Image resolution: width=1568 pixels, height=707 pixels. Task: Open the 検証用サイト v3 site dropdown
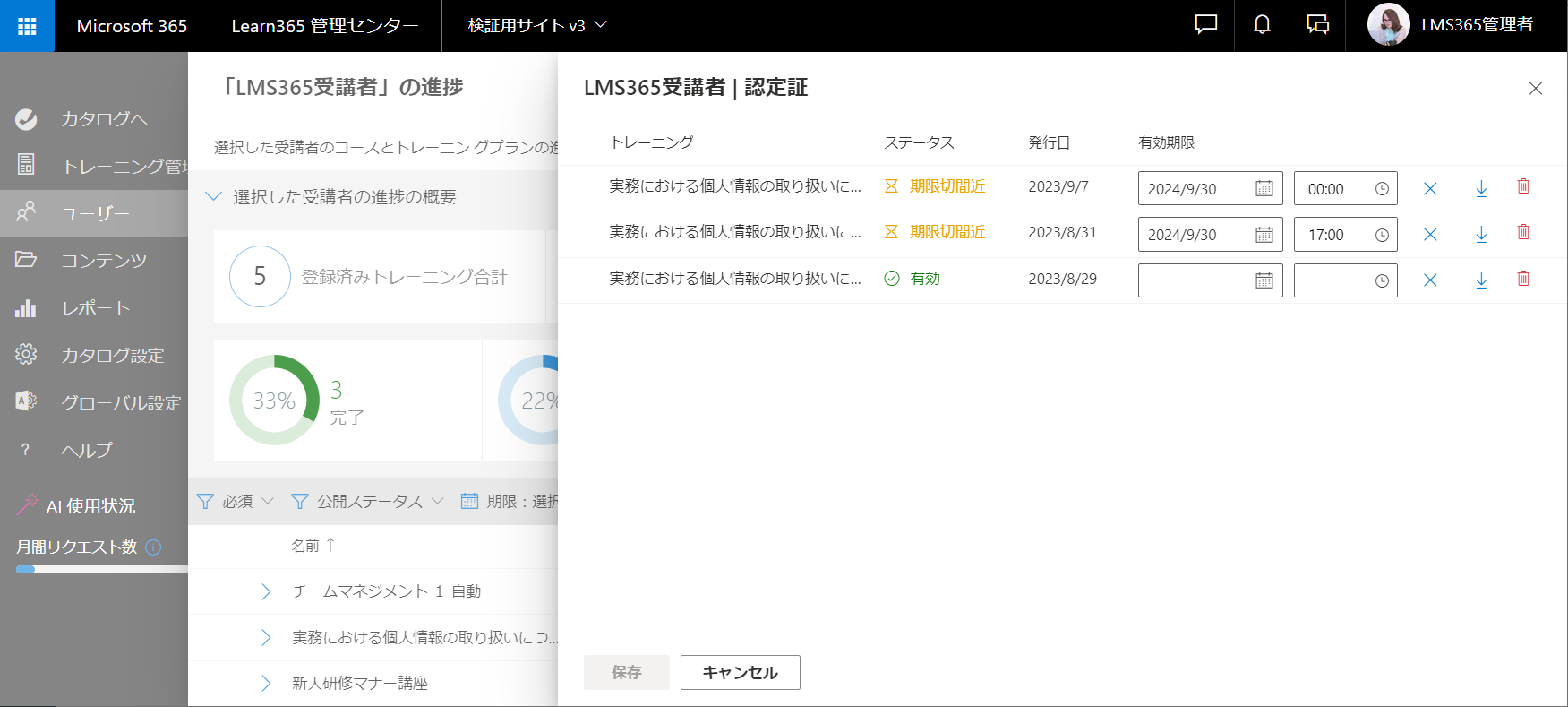point(537,25)
